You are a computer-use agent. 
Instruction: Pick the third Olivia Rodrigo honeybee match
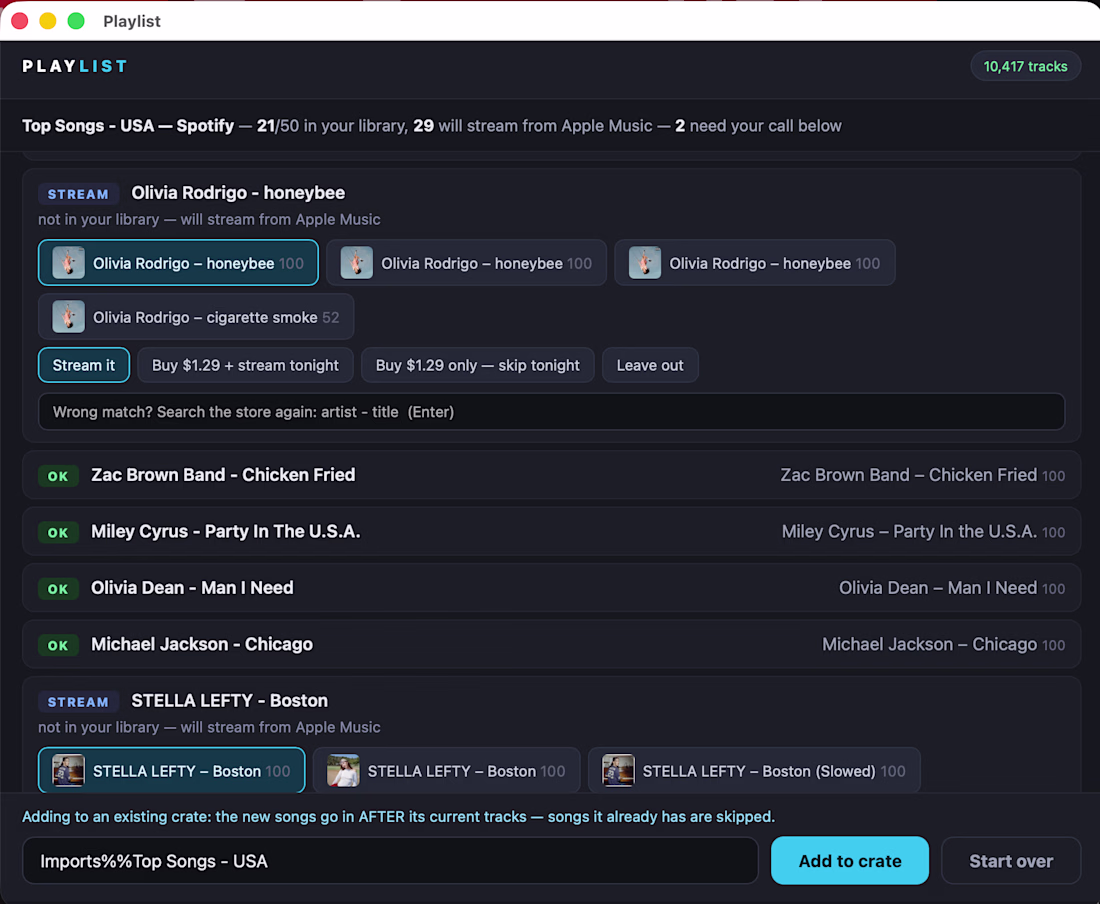pos(754,263)
